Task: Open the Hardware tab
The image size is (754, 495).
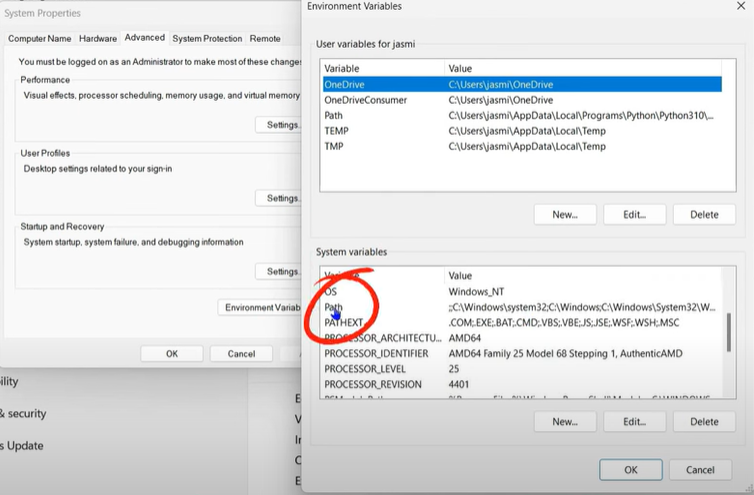Action: [98, 38]
